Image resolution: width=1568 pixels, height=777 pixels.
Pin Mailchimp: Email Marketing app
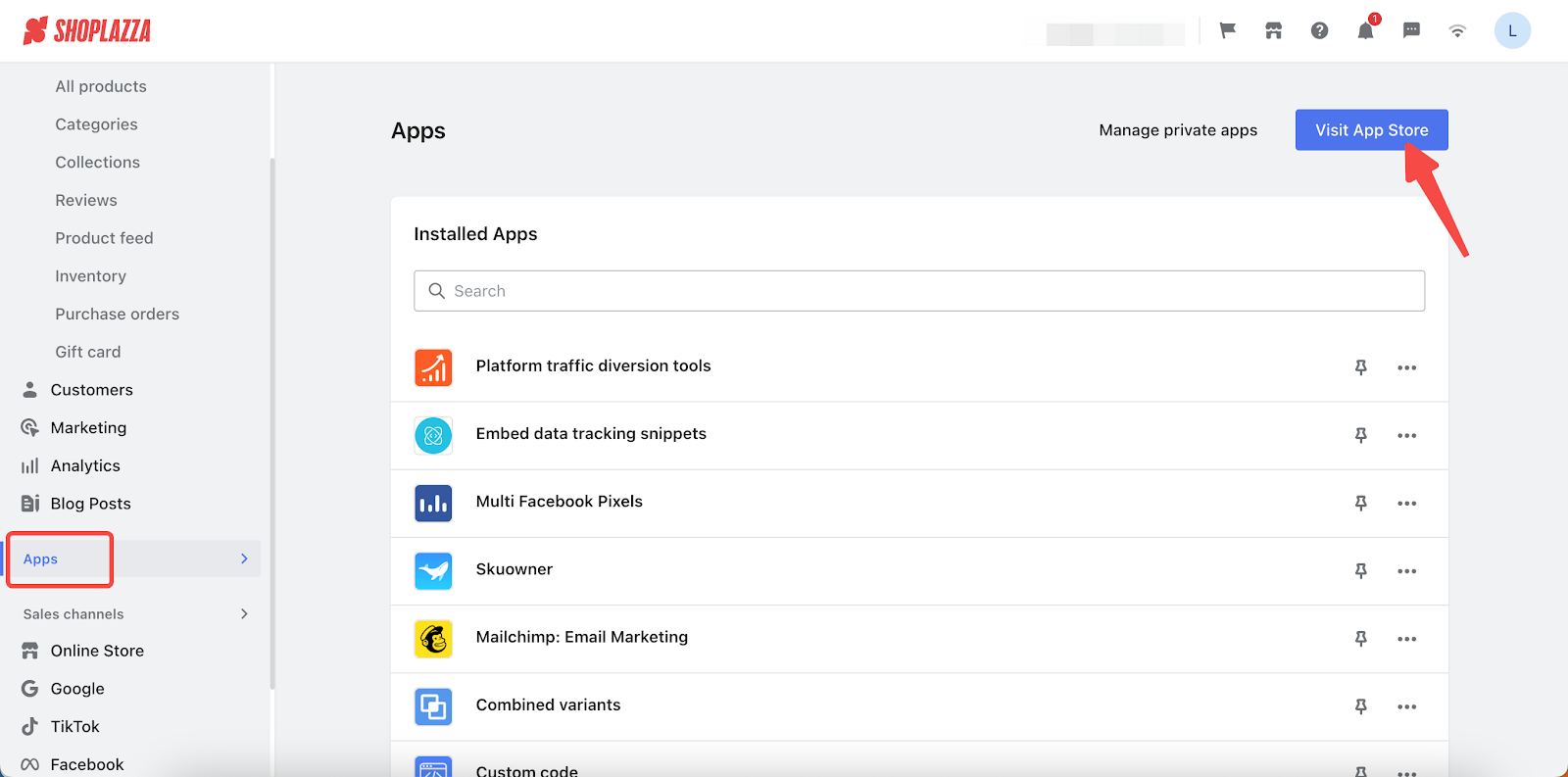click(x=1360, y=639)
